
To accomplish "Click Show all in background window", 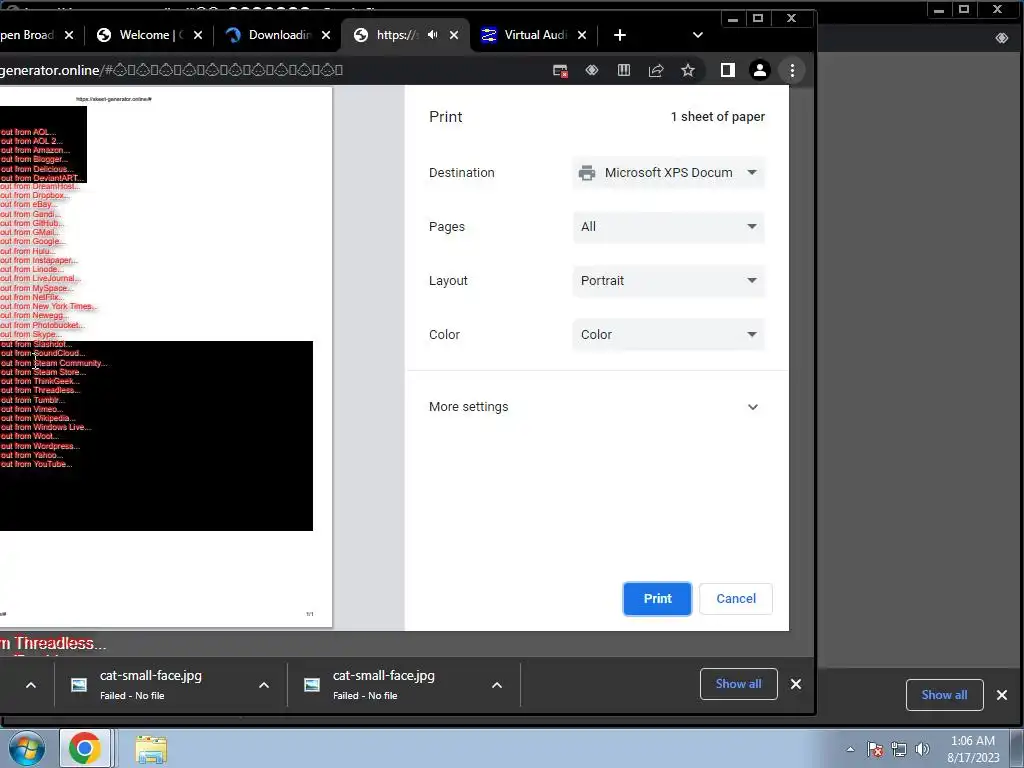I will point(944,695).
